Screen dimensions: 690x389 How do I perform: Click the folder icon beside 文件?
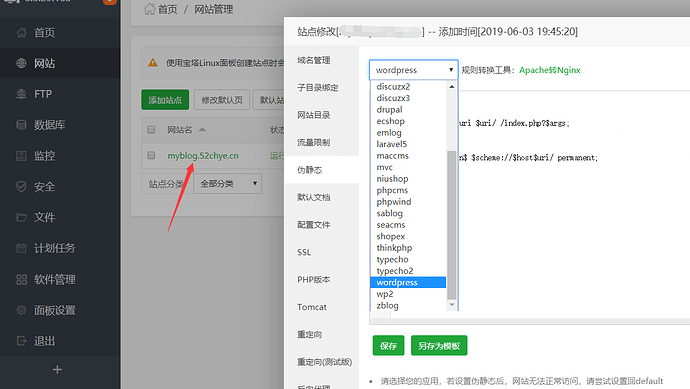coord(22,217)
